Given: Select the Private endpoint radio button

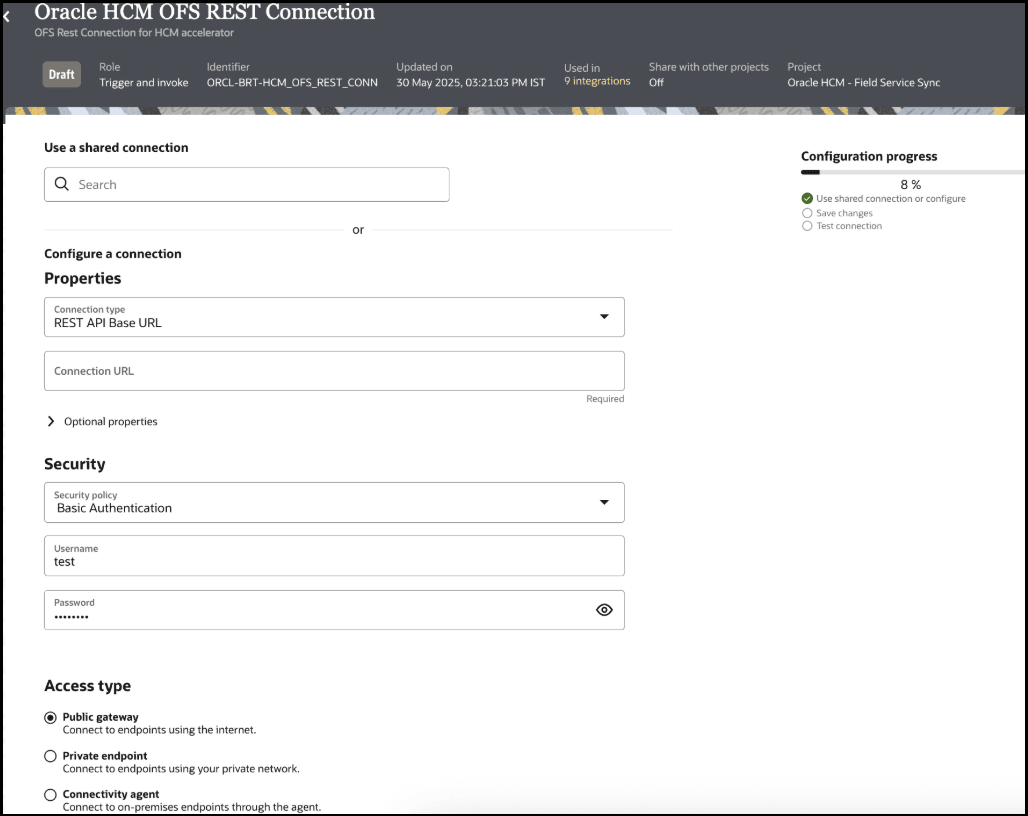Looking at the screenshot, I should coord(50,756).
